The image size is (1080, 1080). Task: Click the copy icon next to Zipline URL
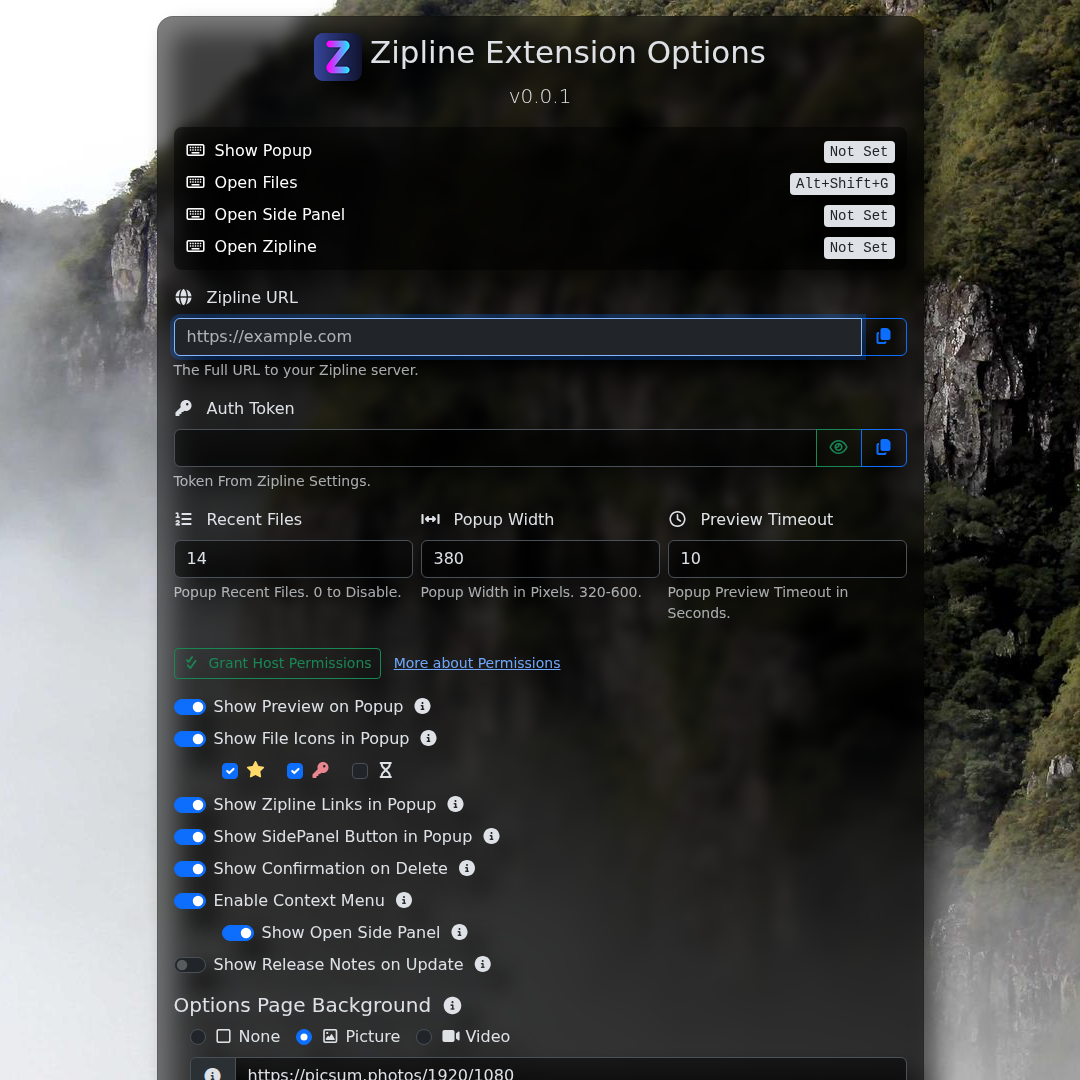point(884,337)
